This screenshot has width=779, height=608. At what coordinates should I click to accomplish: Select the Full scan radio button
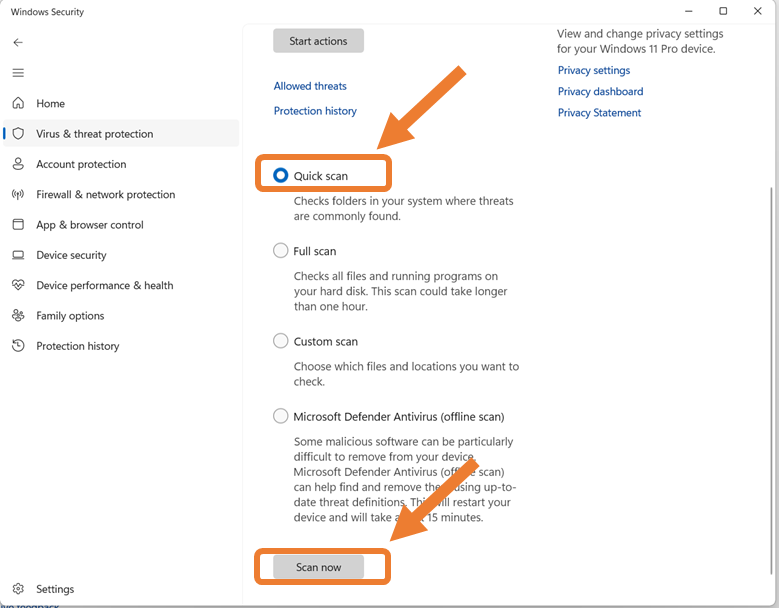coord(281,251)
